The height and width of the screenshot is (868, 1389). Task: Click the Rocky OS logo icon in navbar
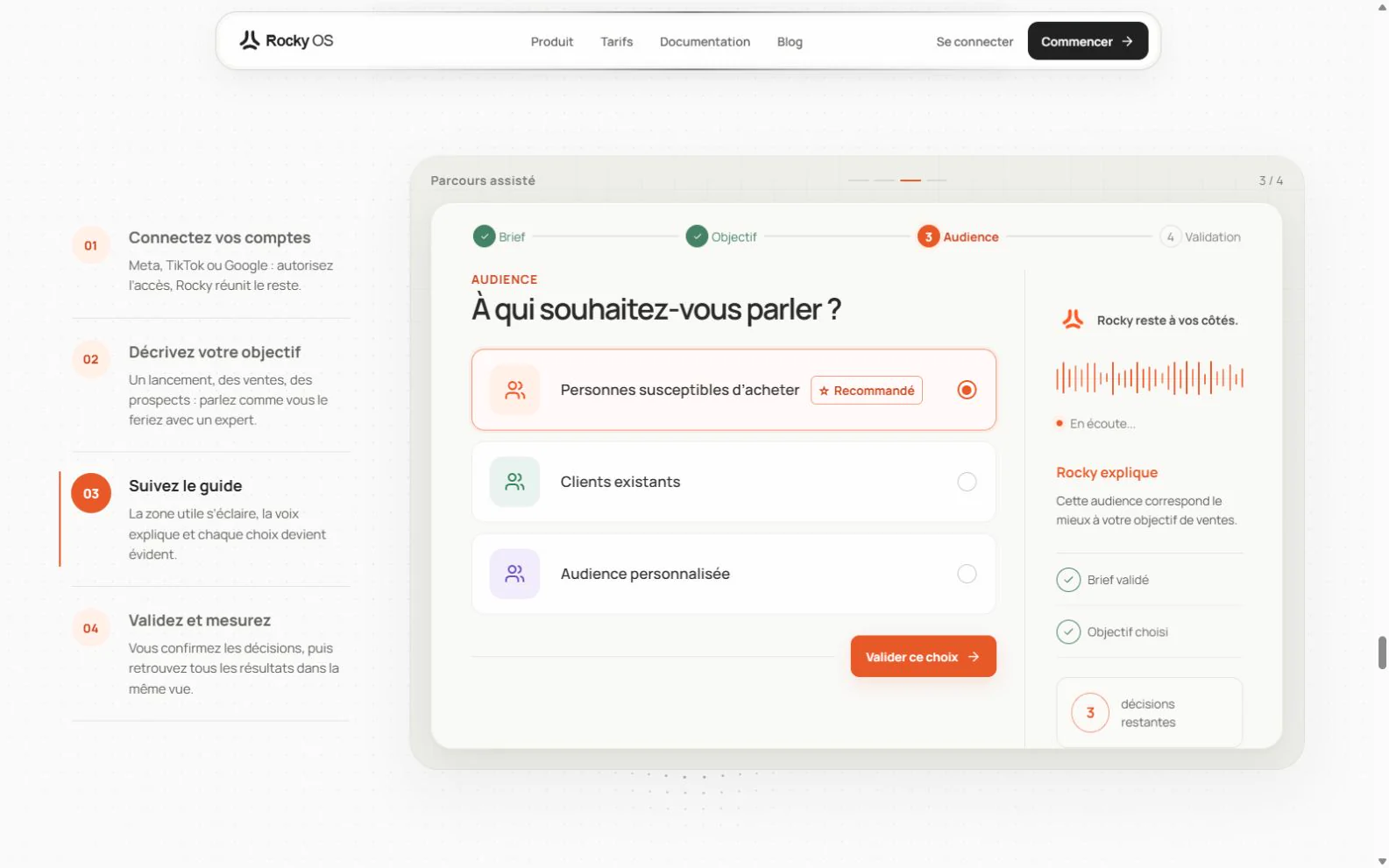(250, 40)
